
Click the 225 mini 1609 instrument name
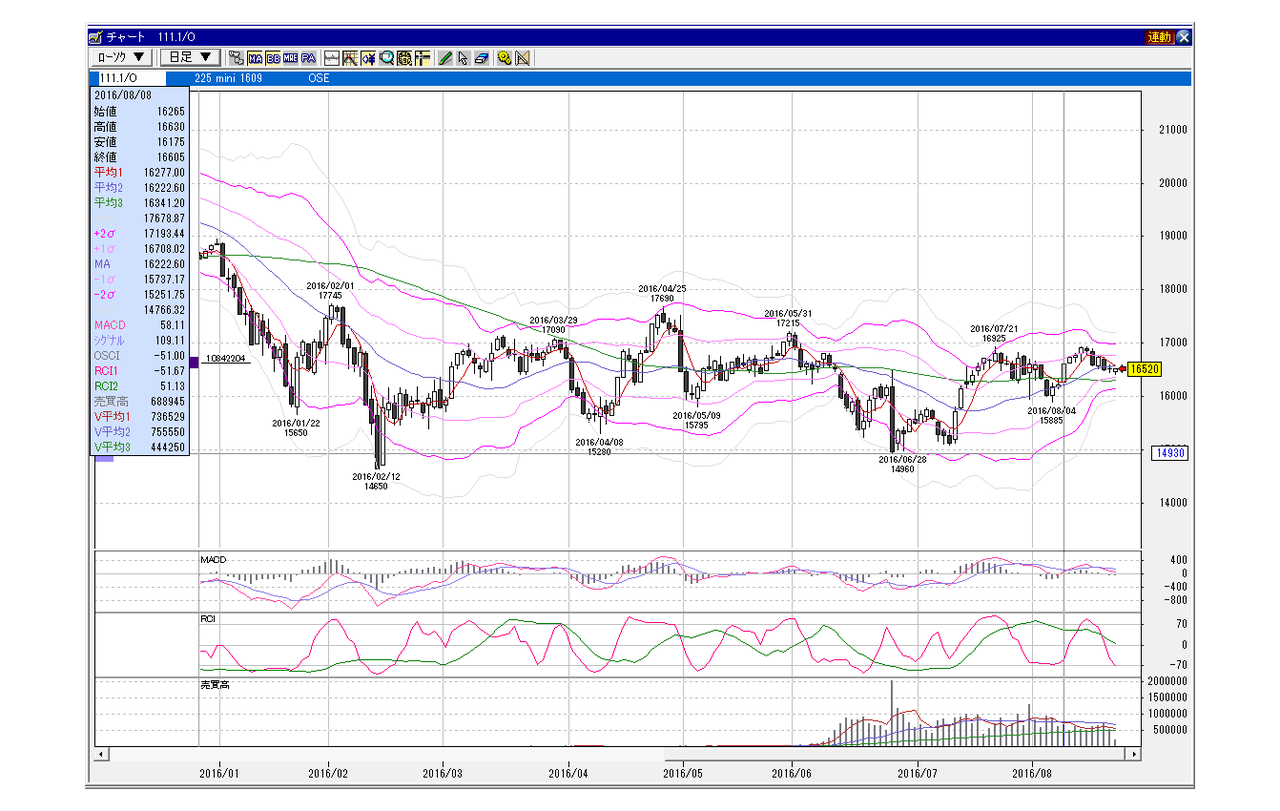(228, 78)
